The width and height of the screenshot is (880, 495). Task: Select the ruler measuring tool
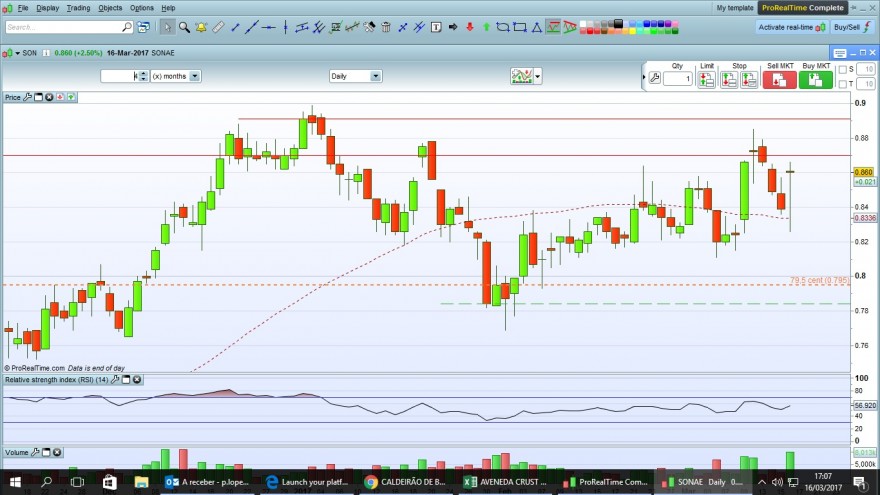tap(218, 27)
